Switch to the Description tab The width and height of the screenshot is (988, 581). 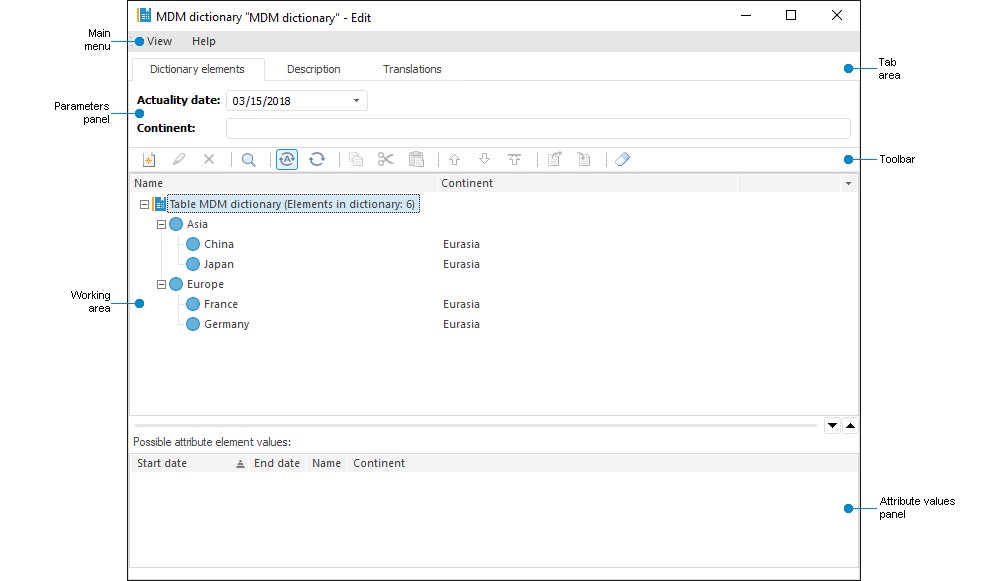coord(314,69)
